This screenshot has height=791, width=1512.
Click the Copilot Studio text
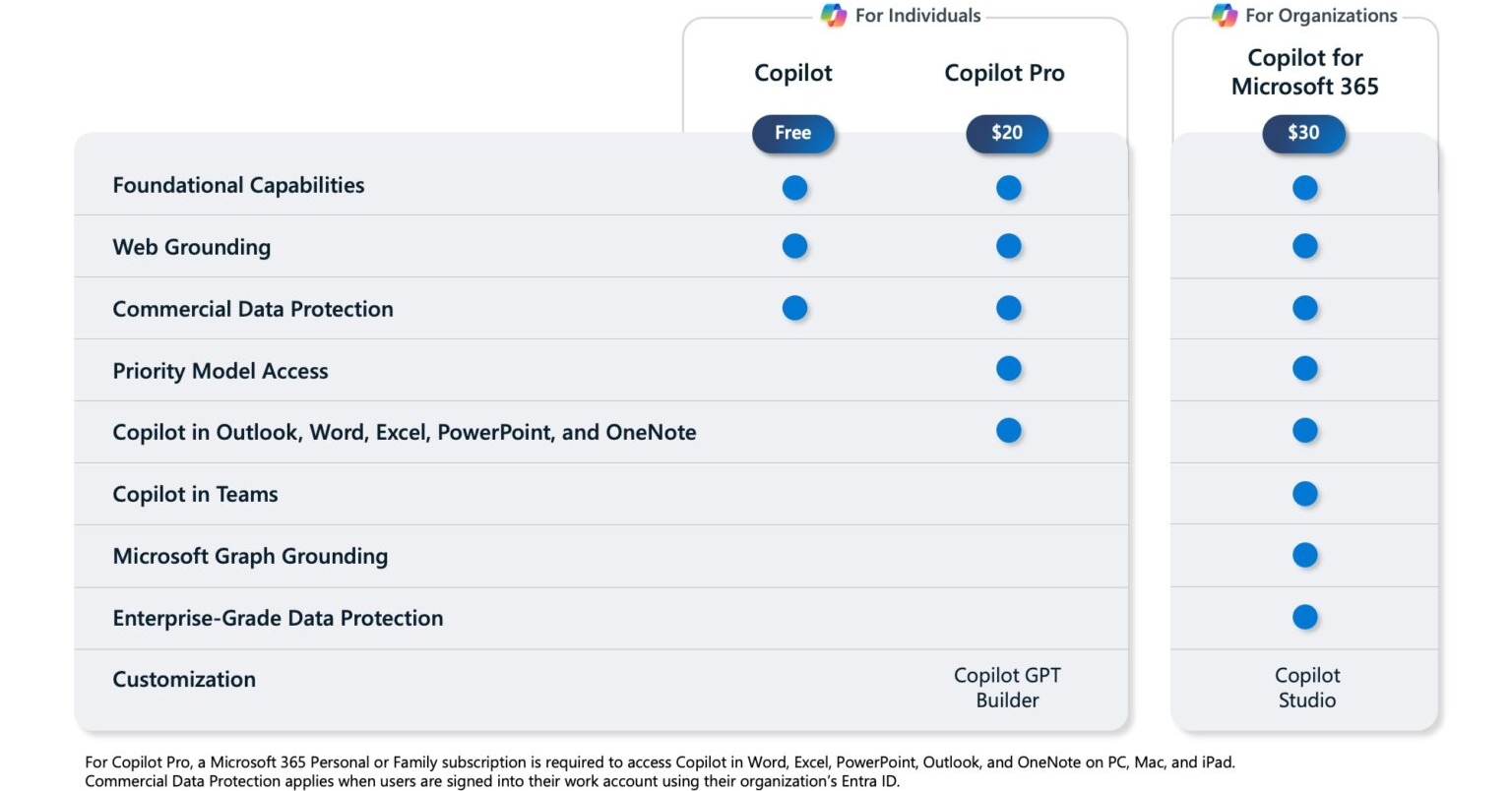point(1306,688)
